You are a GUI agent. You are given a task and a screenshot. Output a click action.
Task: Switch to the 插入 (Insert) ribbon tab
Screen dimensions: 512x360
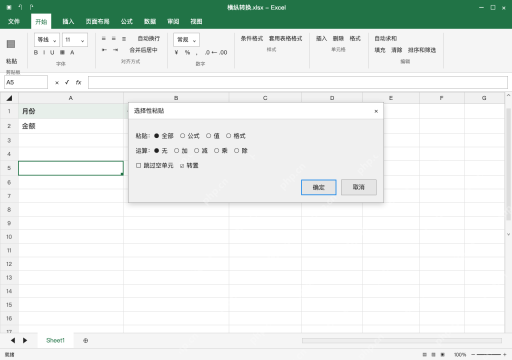(68, 21)
